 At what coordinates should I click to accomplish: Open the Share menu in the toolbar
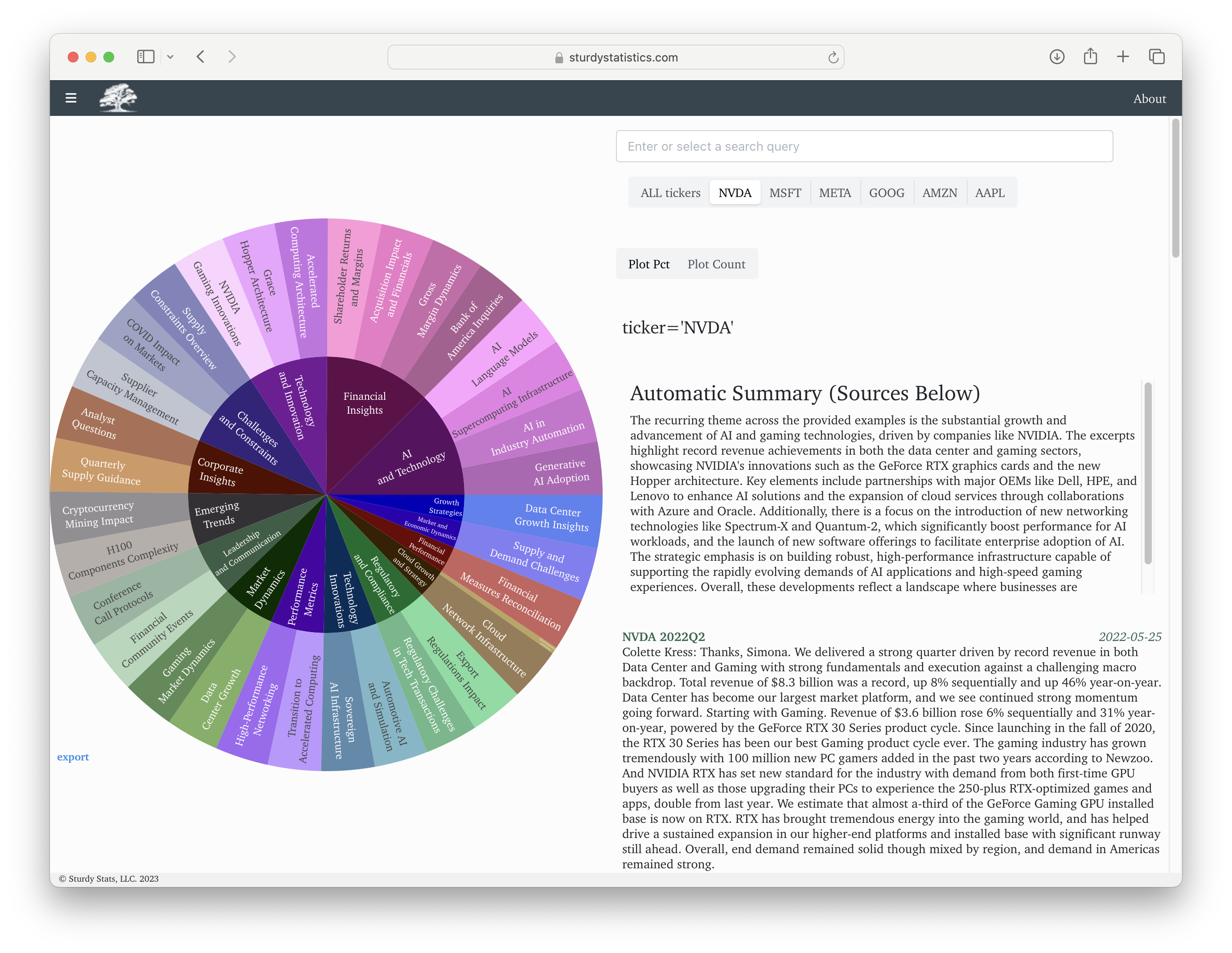coord(1090,57)
